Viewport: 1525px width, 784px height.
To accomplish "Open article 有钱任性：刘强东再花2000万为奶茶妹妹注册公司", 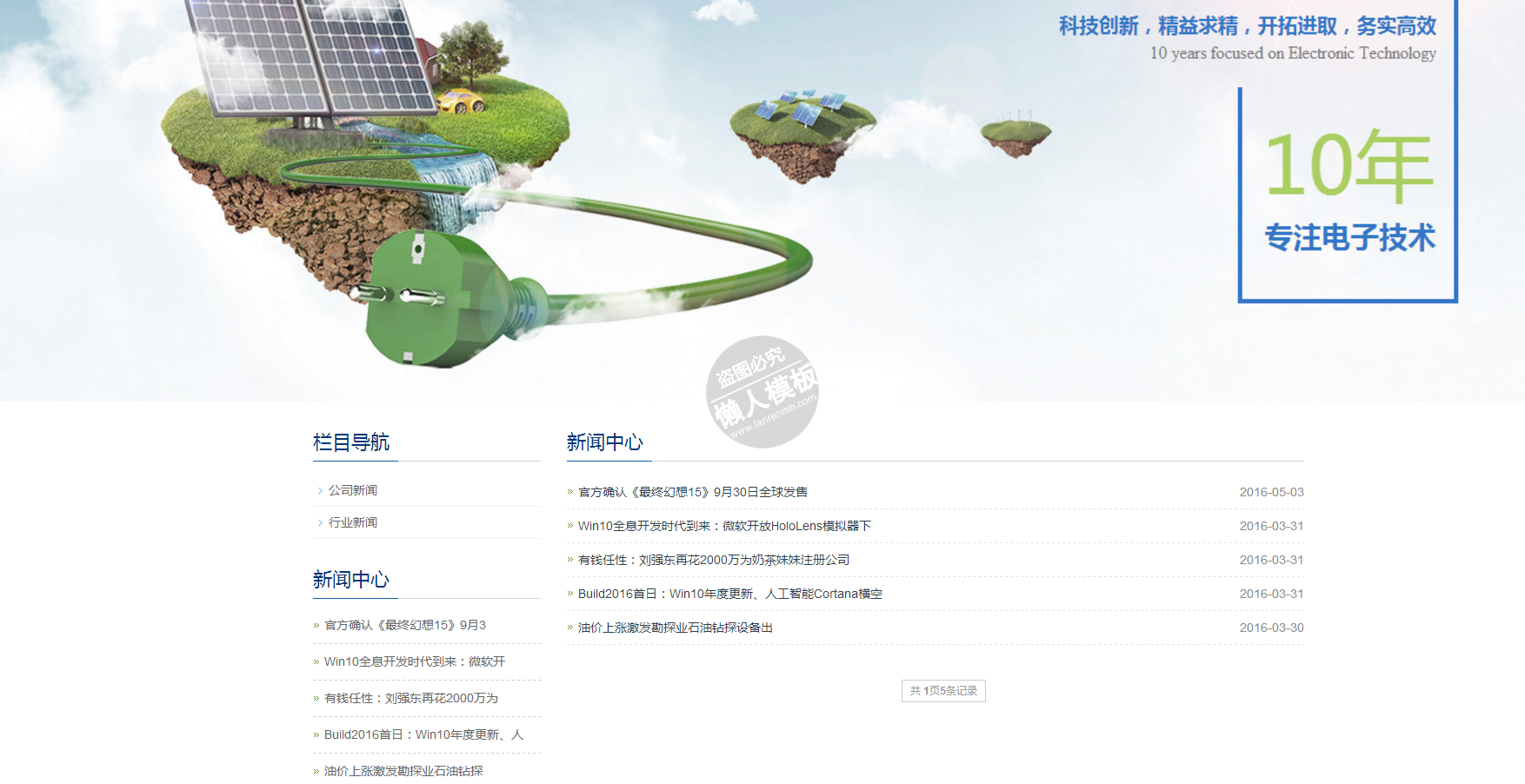I will point(714,560).
